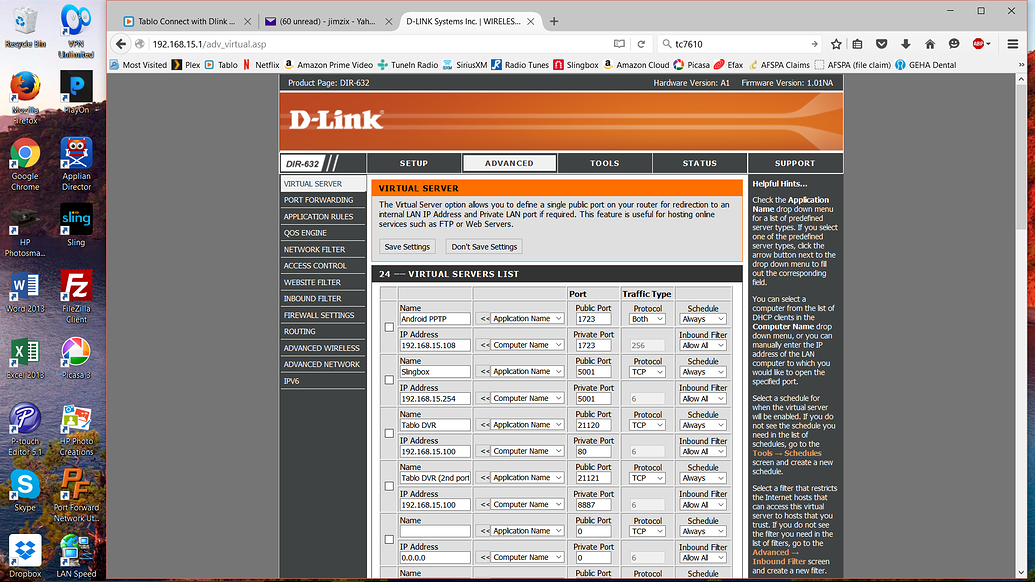Click the Save Settings button
The height and width of the screenshot is (582, 1035).
407,246
